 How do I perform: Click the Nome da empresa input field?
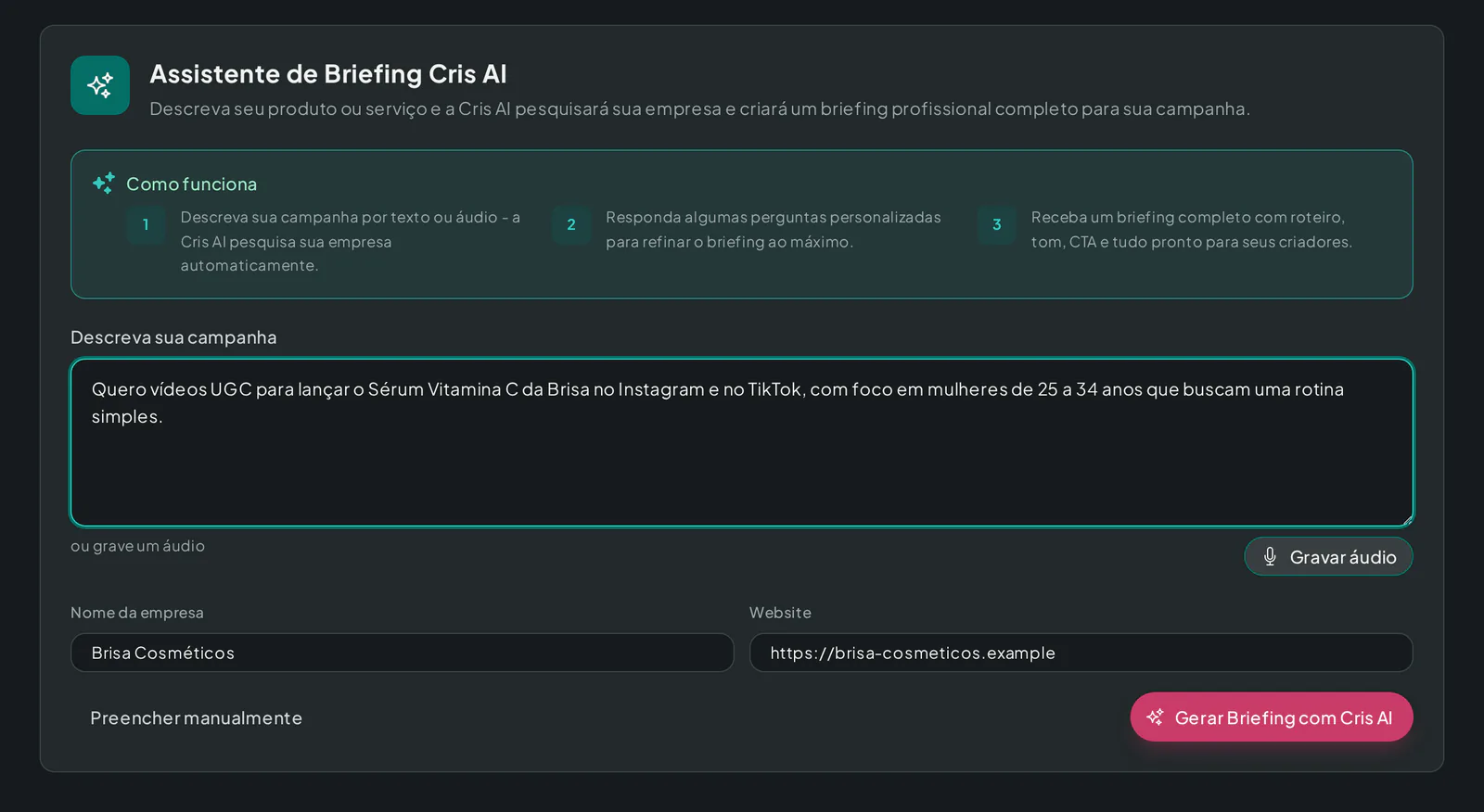coord(403,653)
